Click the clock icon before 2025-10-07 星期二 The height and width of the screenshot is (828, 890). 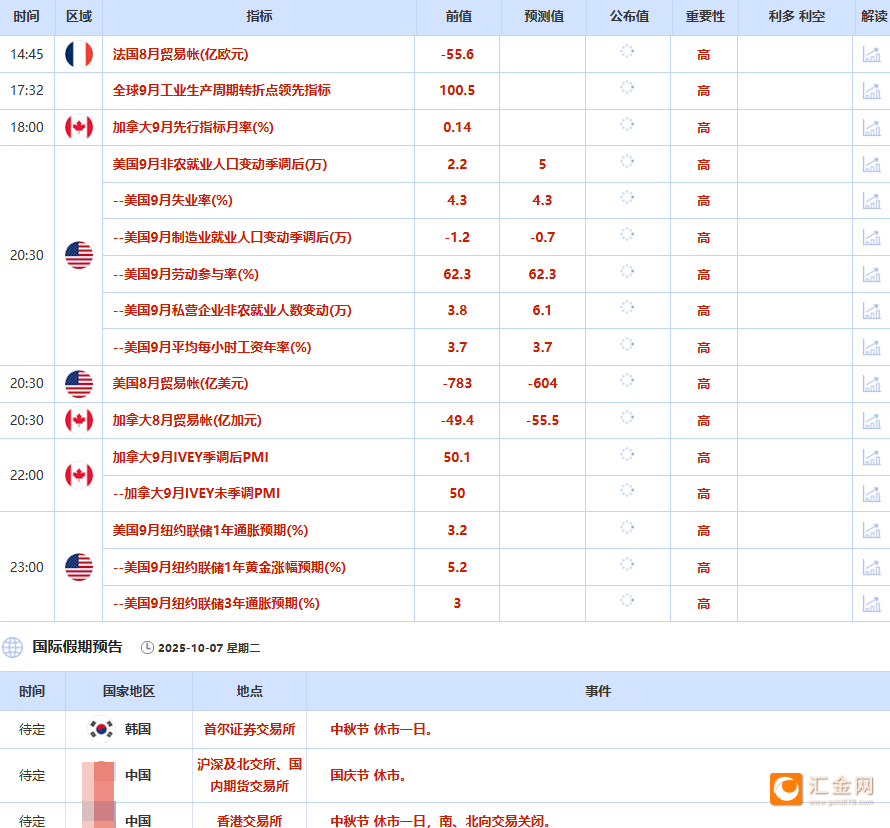coord(147,647)
